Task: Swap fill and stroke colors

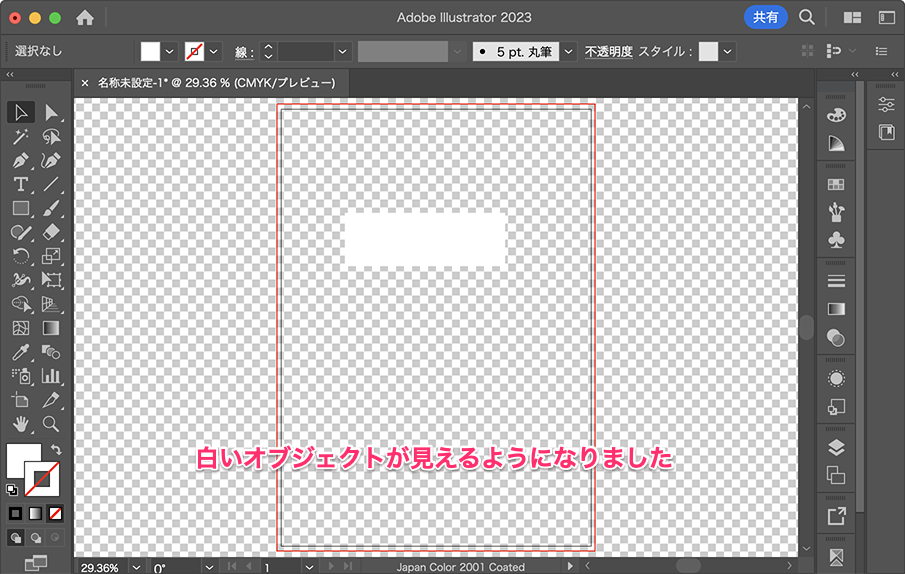Action: pos(57,450)
